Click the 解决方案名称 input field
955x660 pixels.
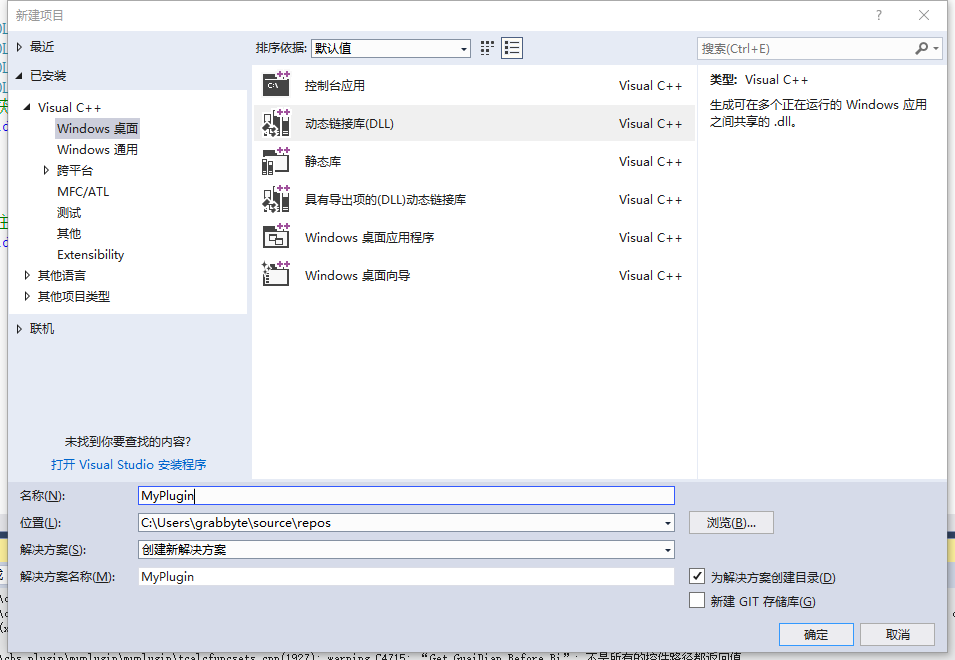coord(406,577)
